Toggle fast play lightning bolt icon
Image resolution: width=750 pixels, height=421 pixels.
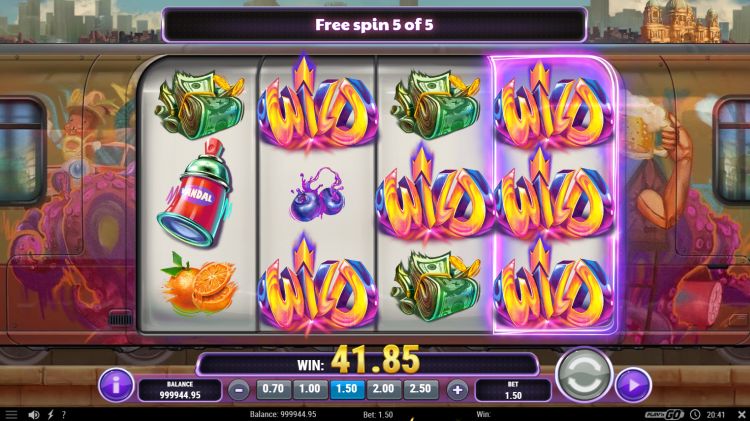pos(50,414)
